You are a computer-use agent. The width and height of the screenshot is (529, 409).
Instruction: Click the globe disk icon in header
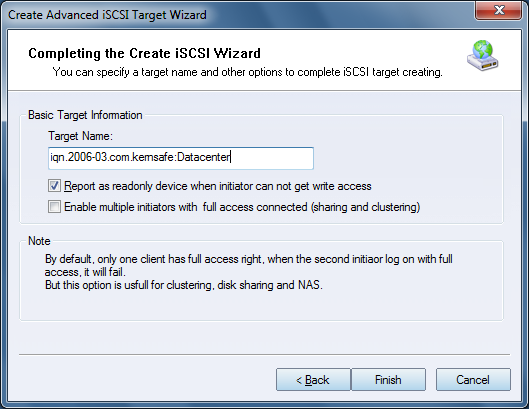pyautogui.click(x=482, y=56)
